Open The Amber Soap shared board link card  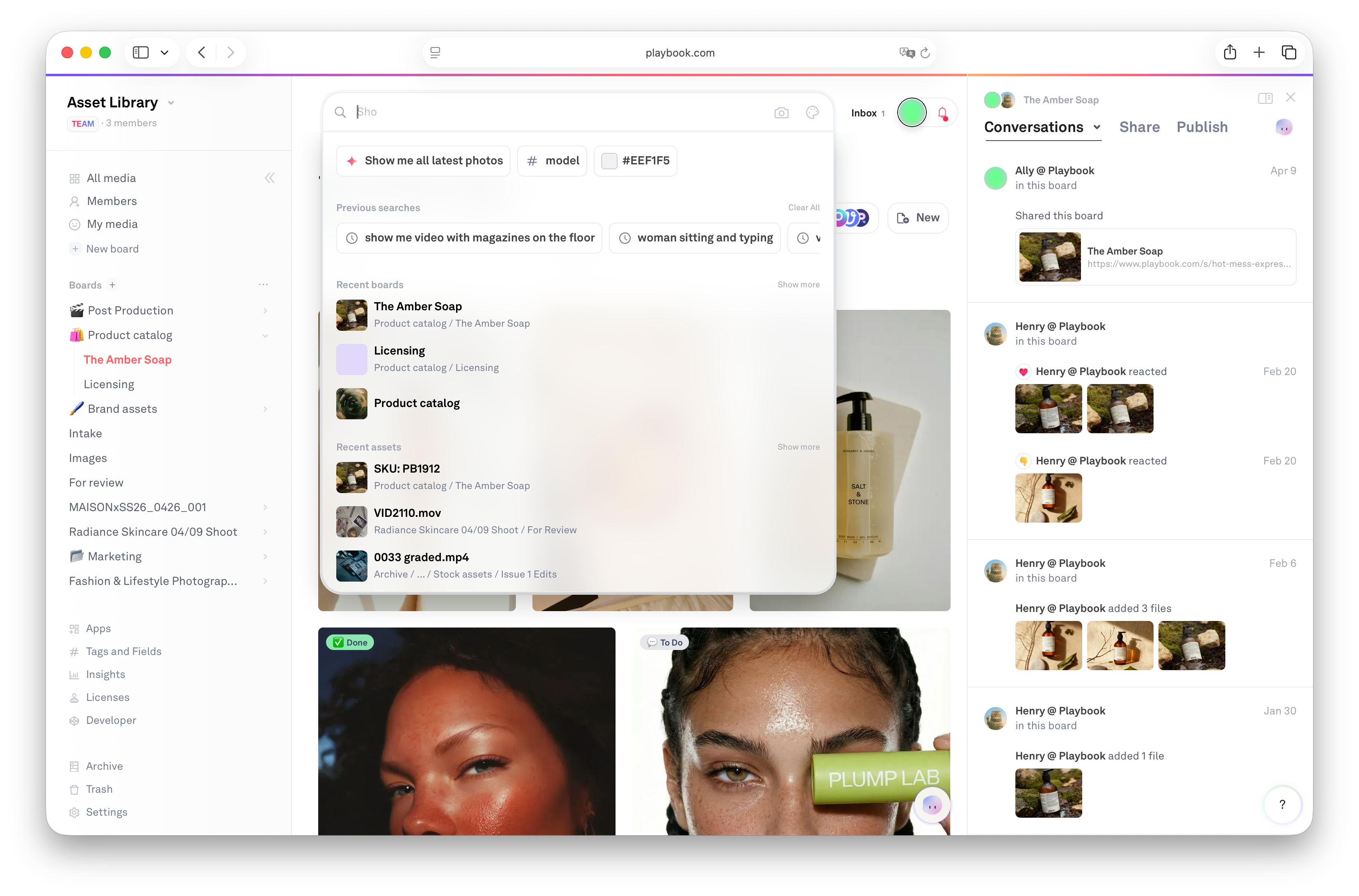pyautogui.click(x=1155, y=257)
